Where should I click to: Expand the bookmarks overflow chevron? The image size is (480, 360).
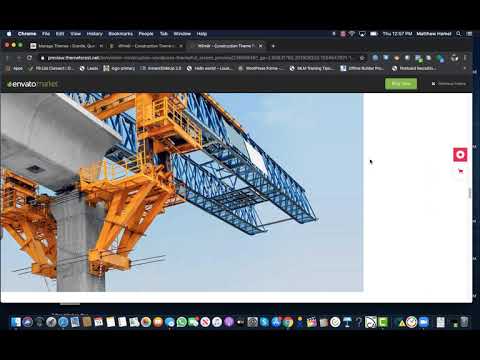(x=465, y=68)
